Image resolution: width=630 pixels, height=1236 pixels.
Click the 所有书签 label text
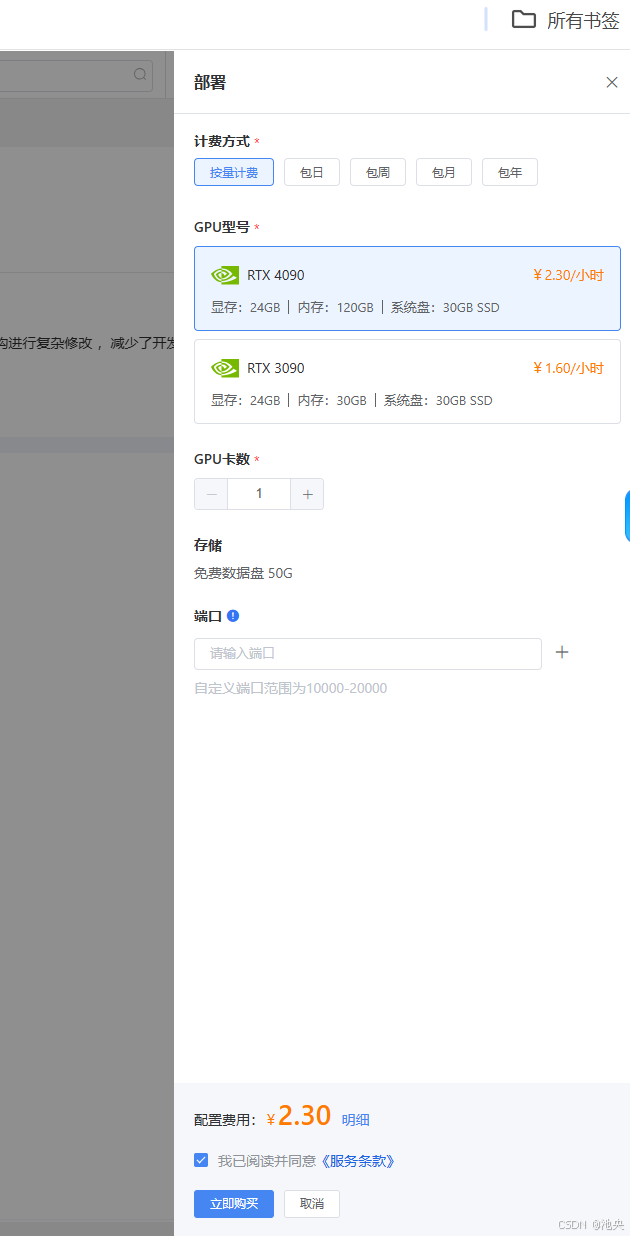point(583,20)
